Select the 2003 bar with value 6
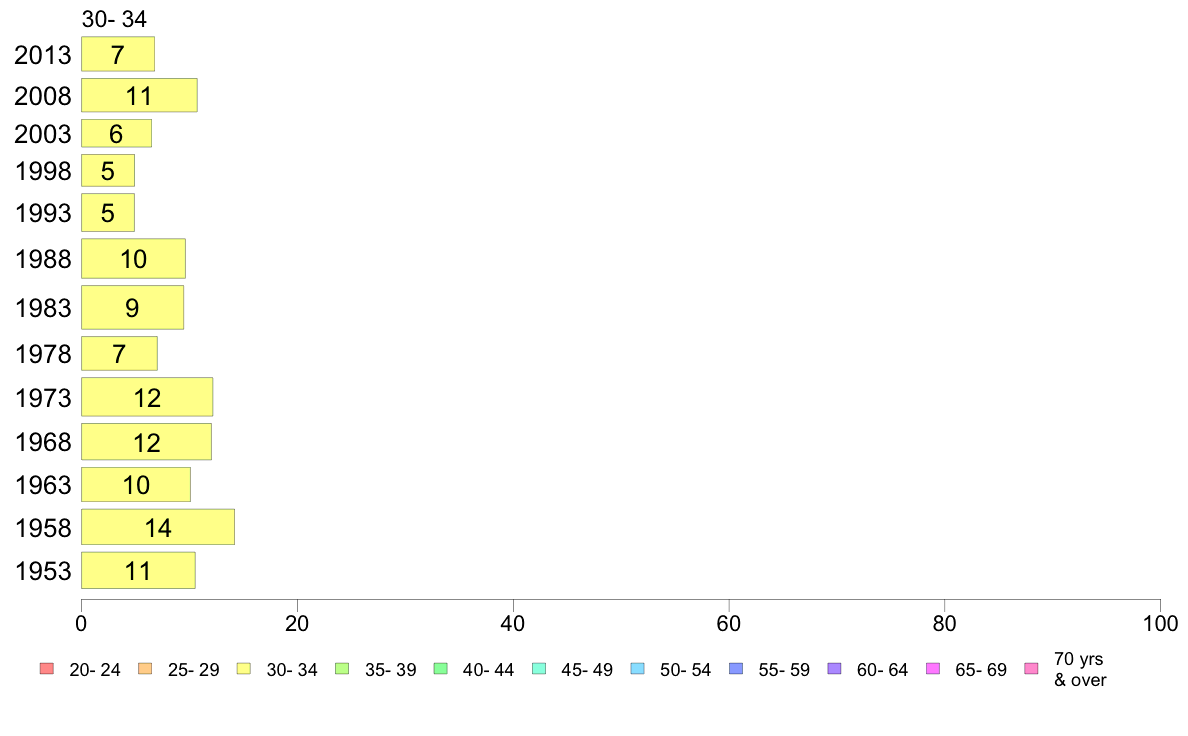1188x736 pixels. point(116,133)
